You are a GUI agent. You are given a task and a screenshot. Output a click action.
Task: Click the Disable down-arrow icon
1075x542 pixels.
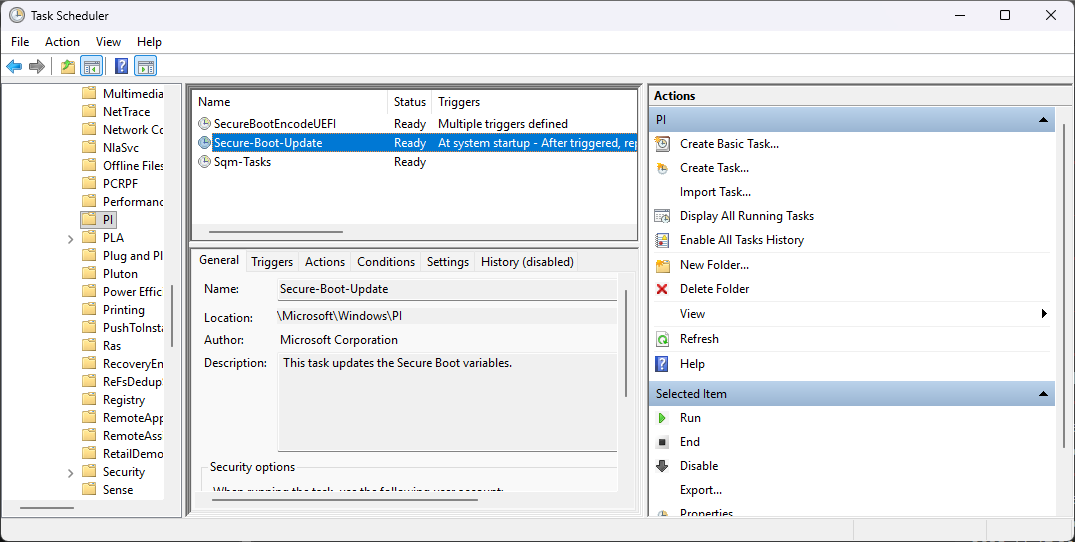(662, 466)
